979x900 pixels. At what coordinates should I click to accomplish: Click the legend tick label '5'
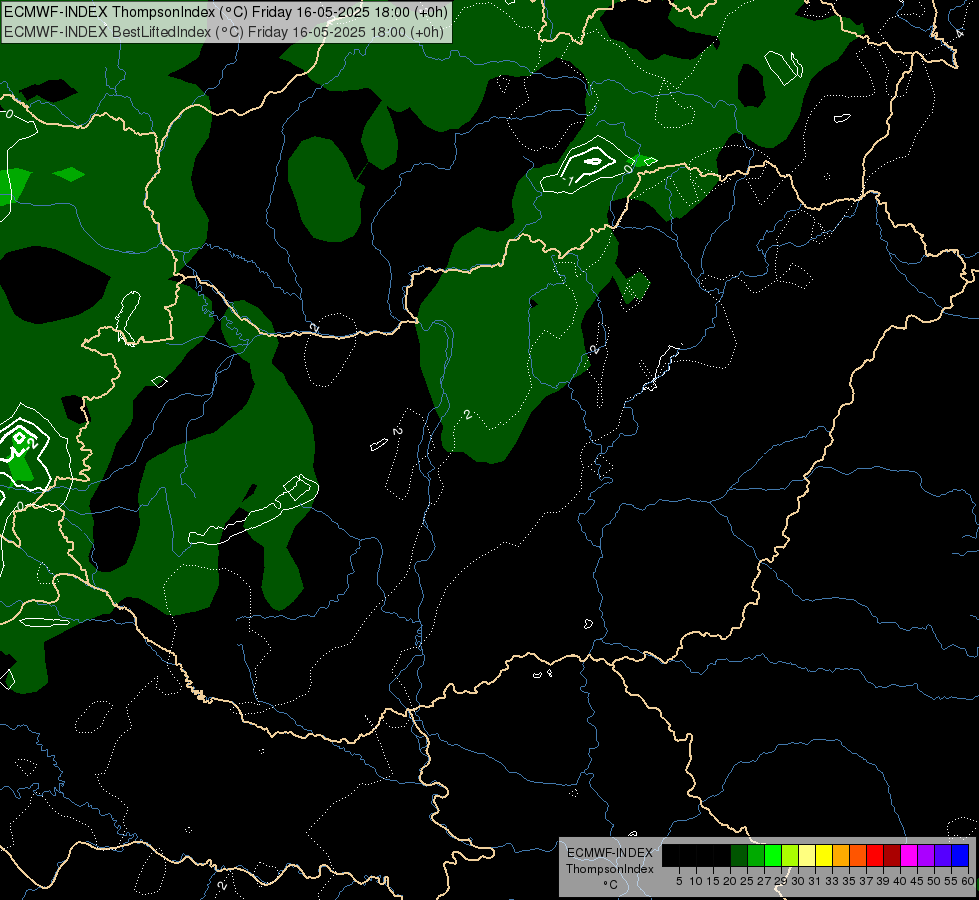click(679, 881)
